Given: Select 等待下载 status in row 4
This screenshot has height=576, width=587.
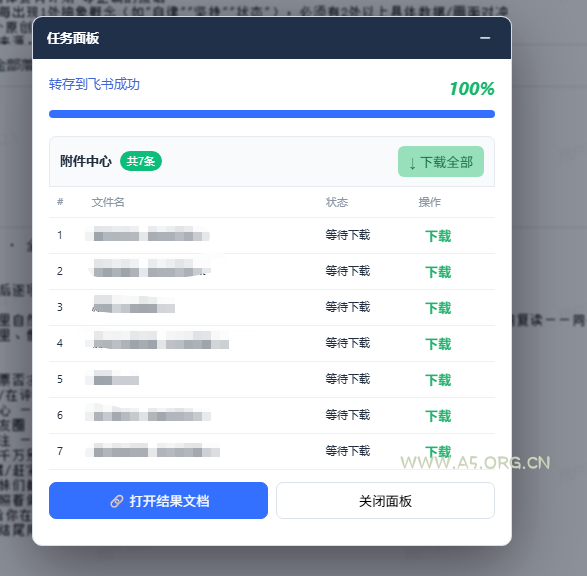Looking at the screenshot, I should [x=348, y=343].
